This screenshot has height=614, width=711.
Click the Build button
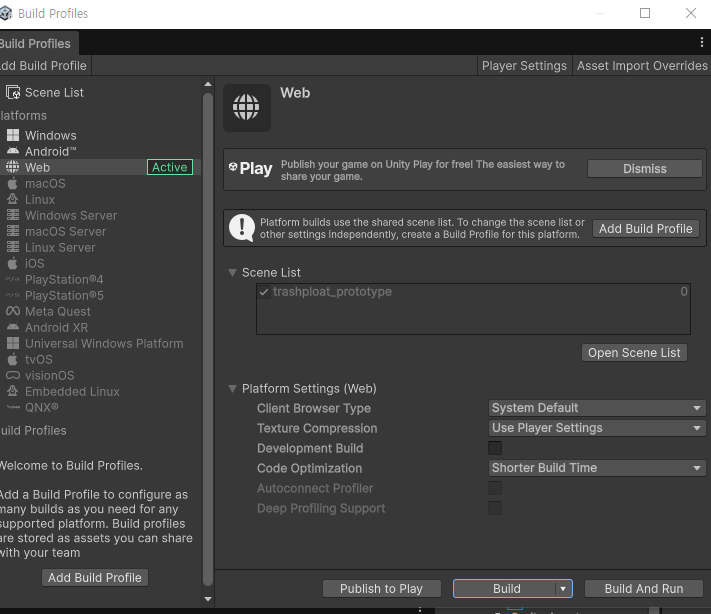[506, 589]
